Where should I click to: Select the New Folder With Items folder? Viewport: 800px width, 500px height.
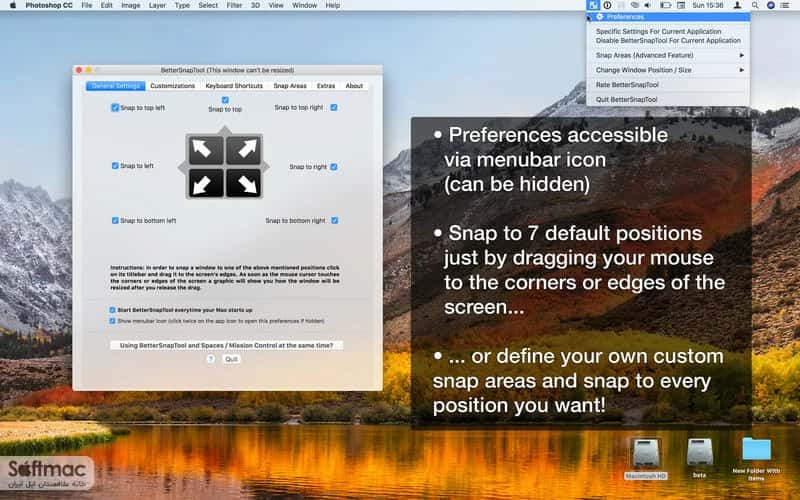click(756, 450)
